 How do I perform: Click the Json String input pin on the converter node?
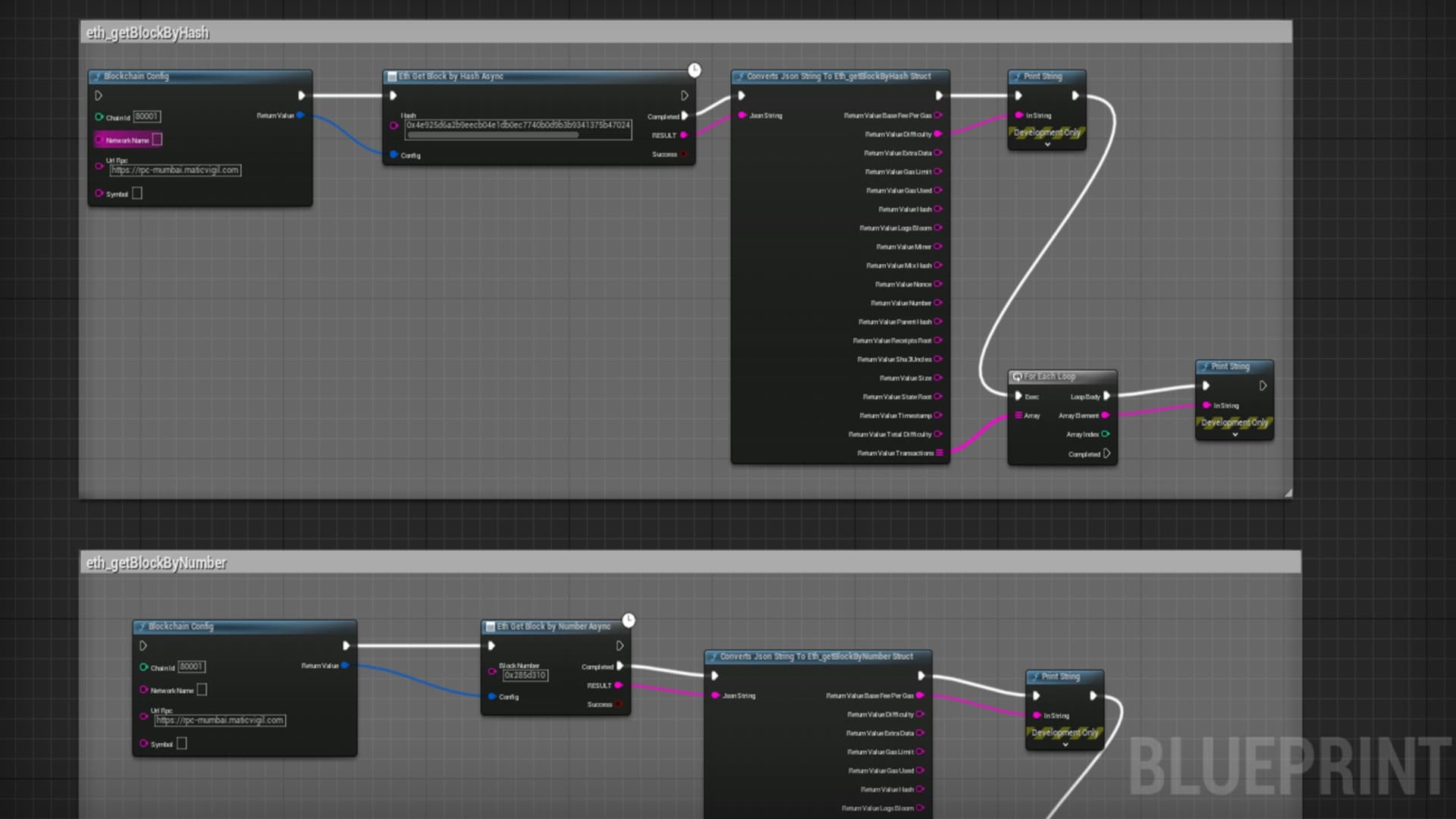tap(742, 115)
